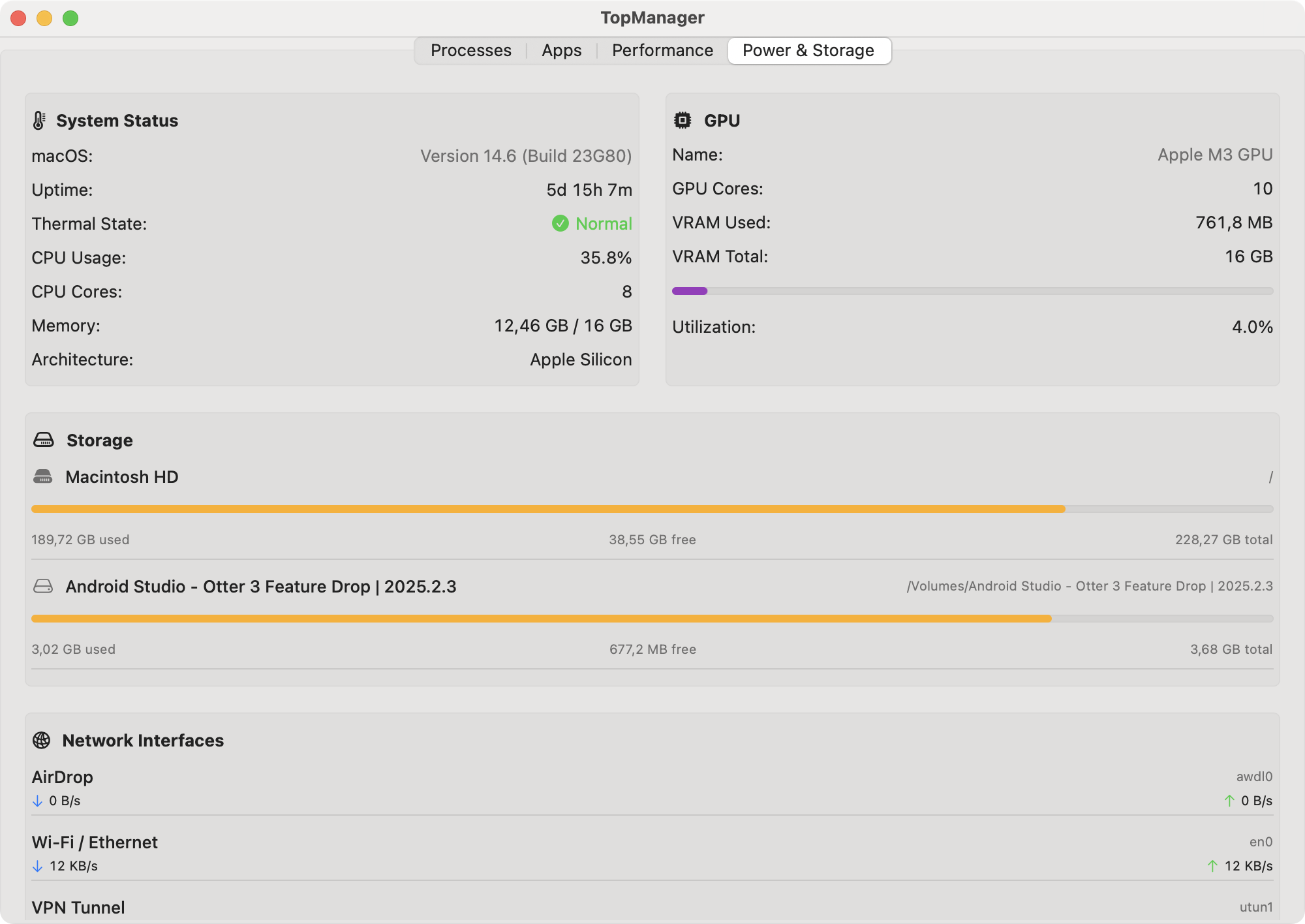Switch to the Performance tab
Screen dimensions: 1305x924
[x=662, y=51]
